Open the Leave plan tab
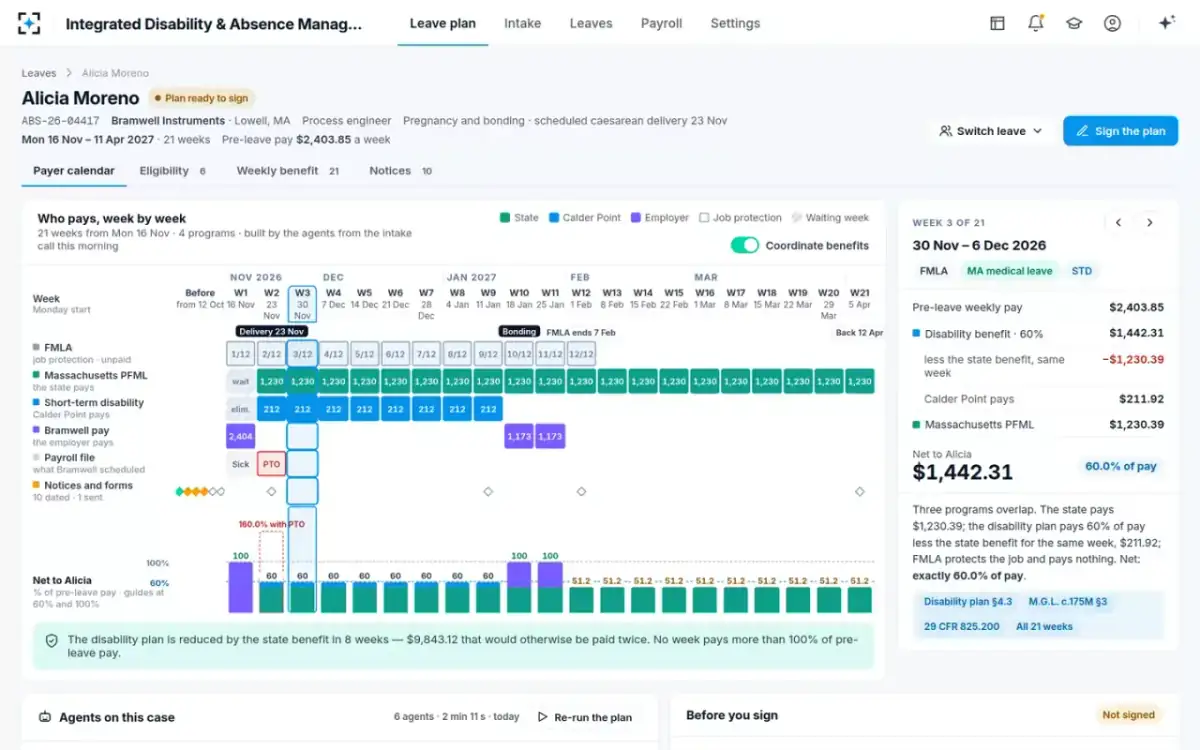 click(443, 23)
